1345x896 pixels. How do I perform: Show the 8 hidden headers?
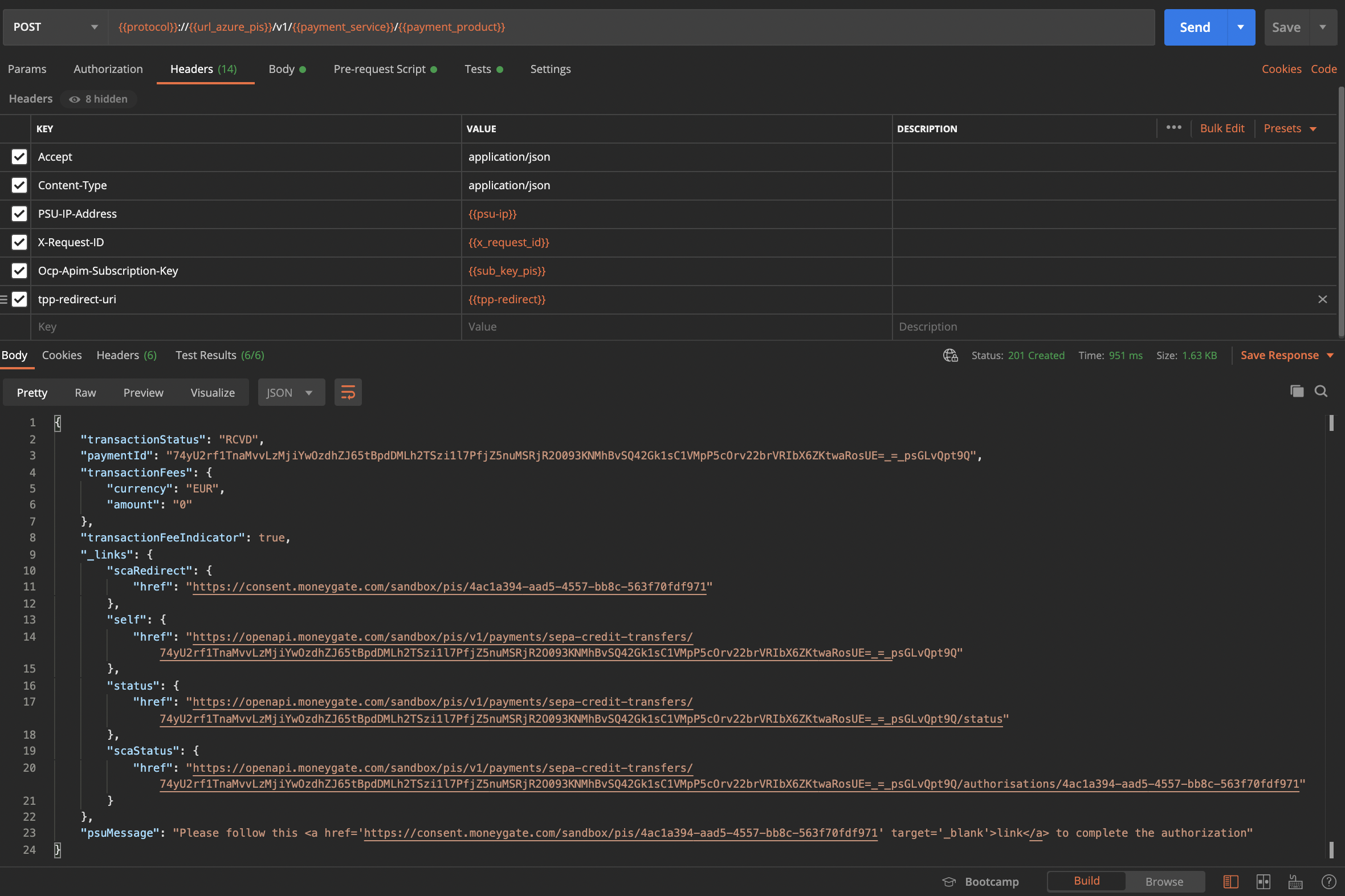98,99
